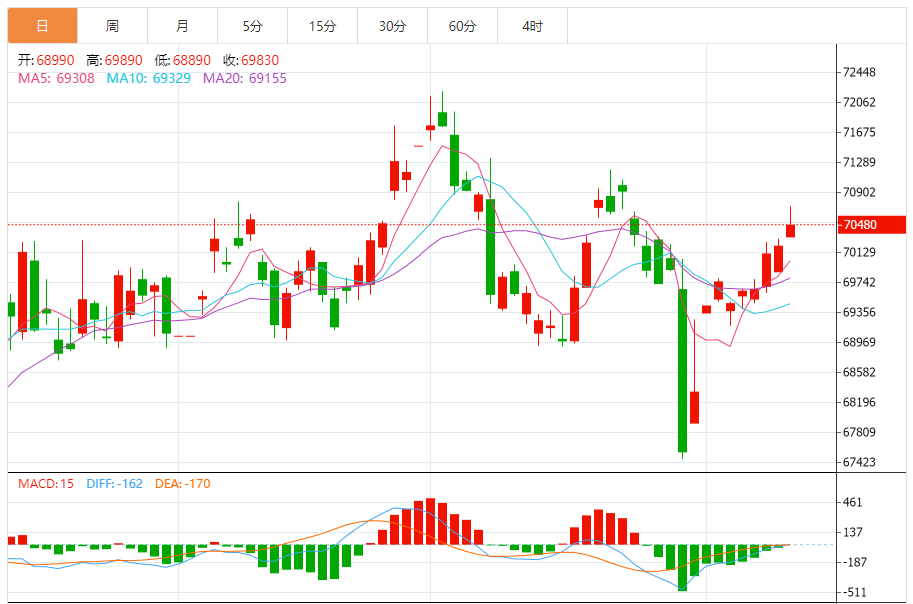Switch to the 4时 interval tab
This screenshot has width=913, height=604.
pos(532,26)
